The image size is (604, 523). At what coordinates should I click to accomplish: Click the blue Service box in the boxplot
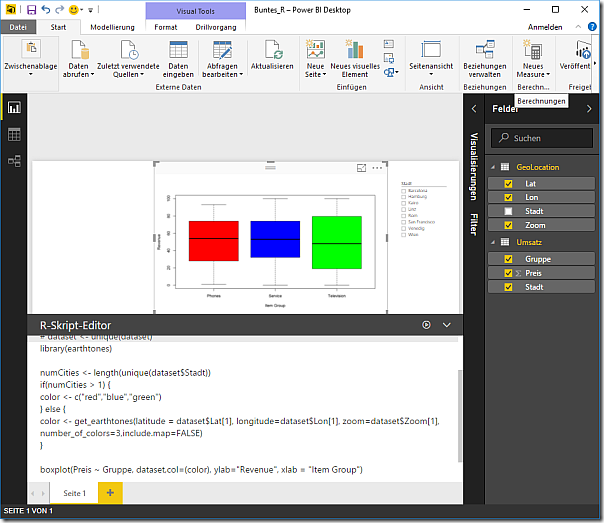[x=275, y=239]
